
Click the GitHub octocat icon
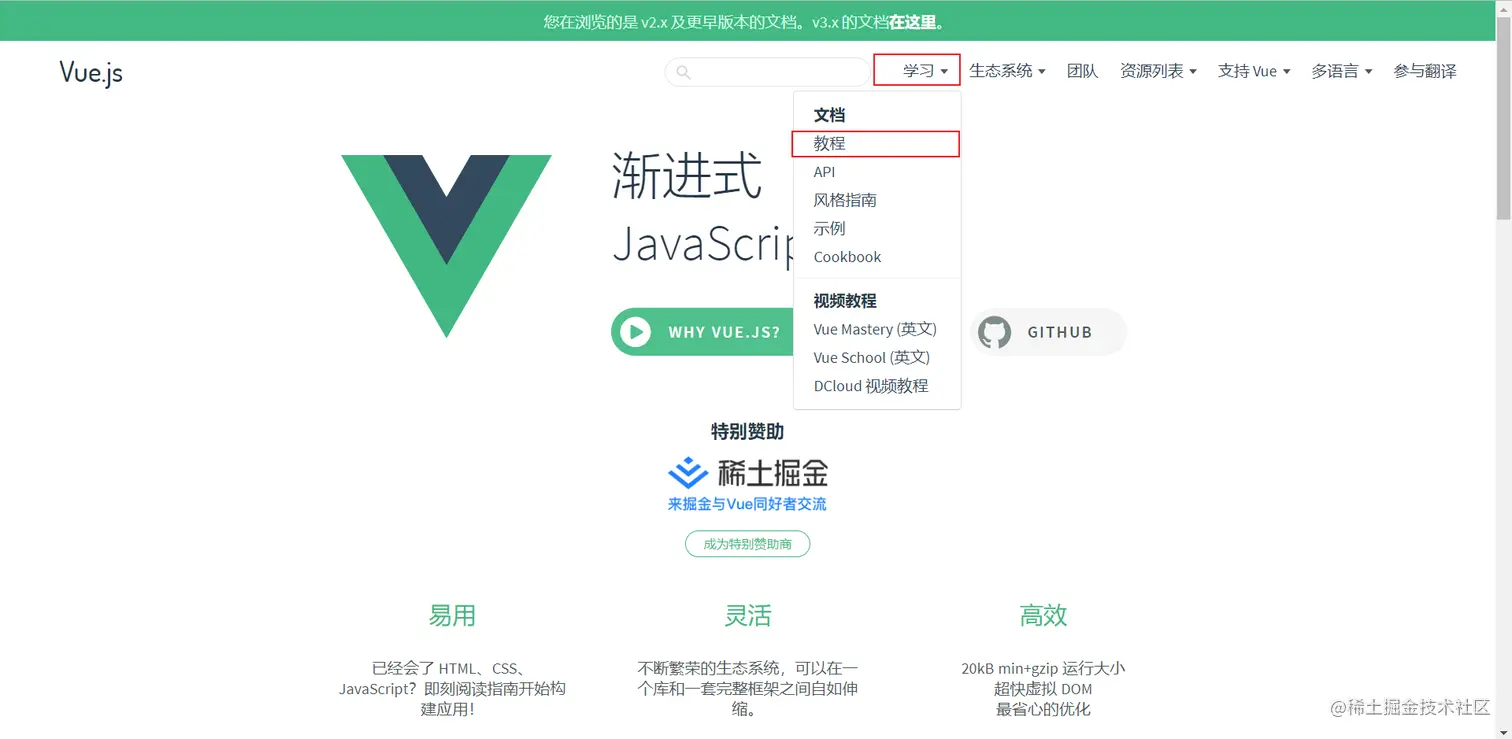(994, 332)
